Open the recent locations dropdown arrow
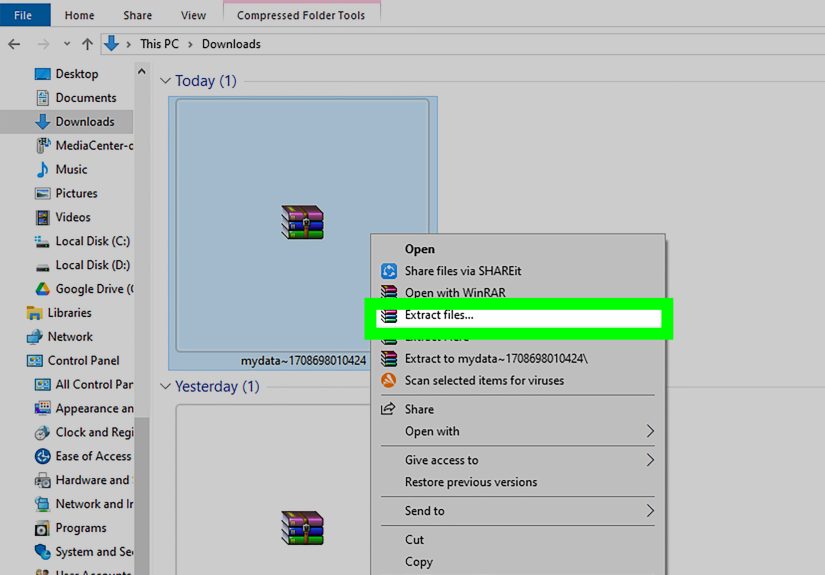The height and width of the screenshot is (575, 825). coord(67,44)
